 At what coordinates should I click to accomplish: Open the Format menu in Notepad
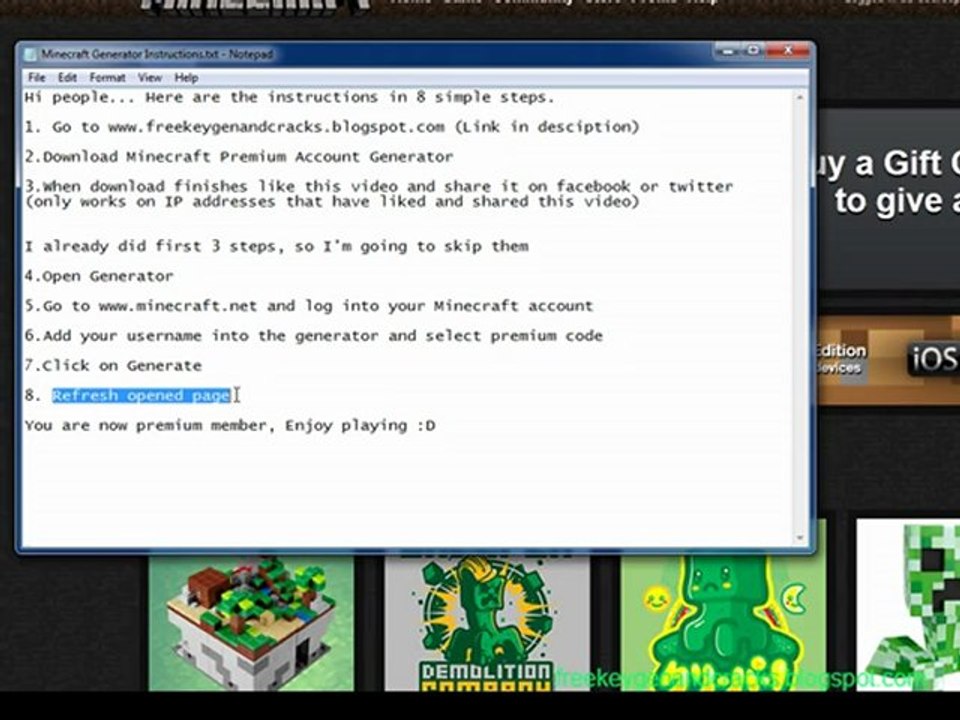tap(107, 78)
